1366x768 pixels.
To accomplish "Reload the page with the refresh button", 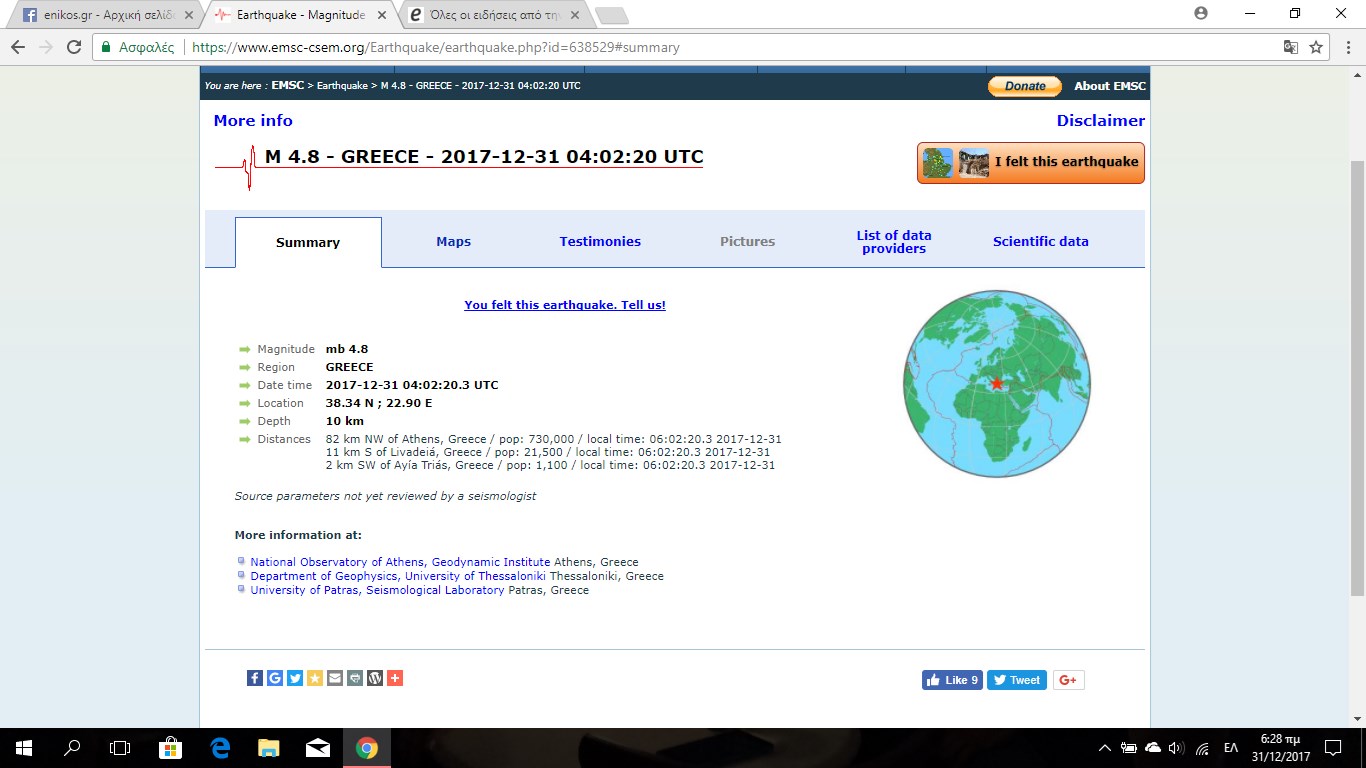I will pyautogui.click(x=73, y=47).
